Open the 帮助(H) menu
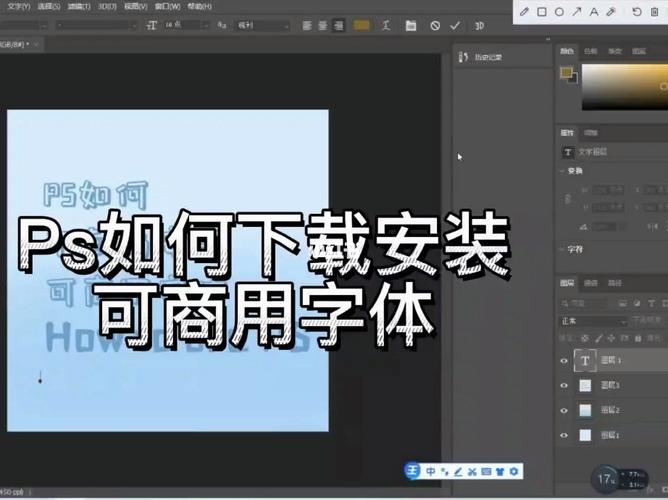 pos(199,6)
